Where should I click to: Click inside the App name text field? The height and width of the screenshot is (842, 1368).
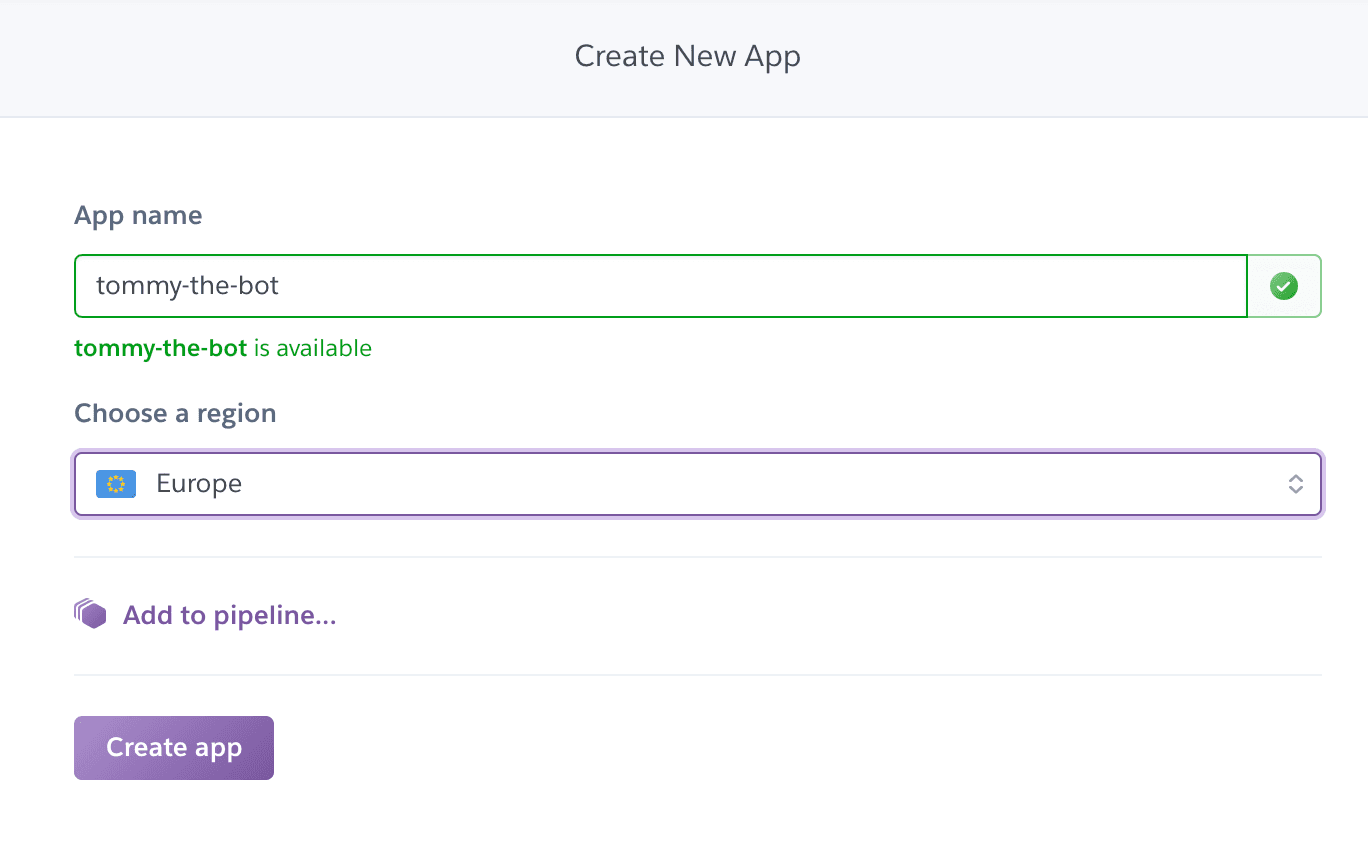coord(660,286)
